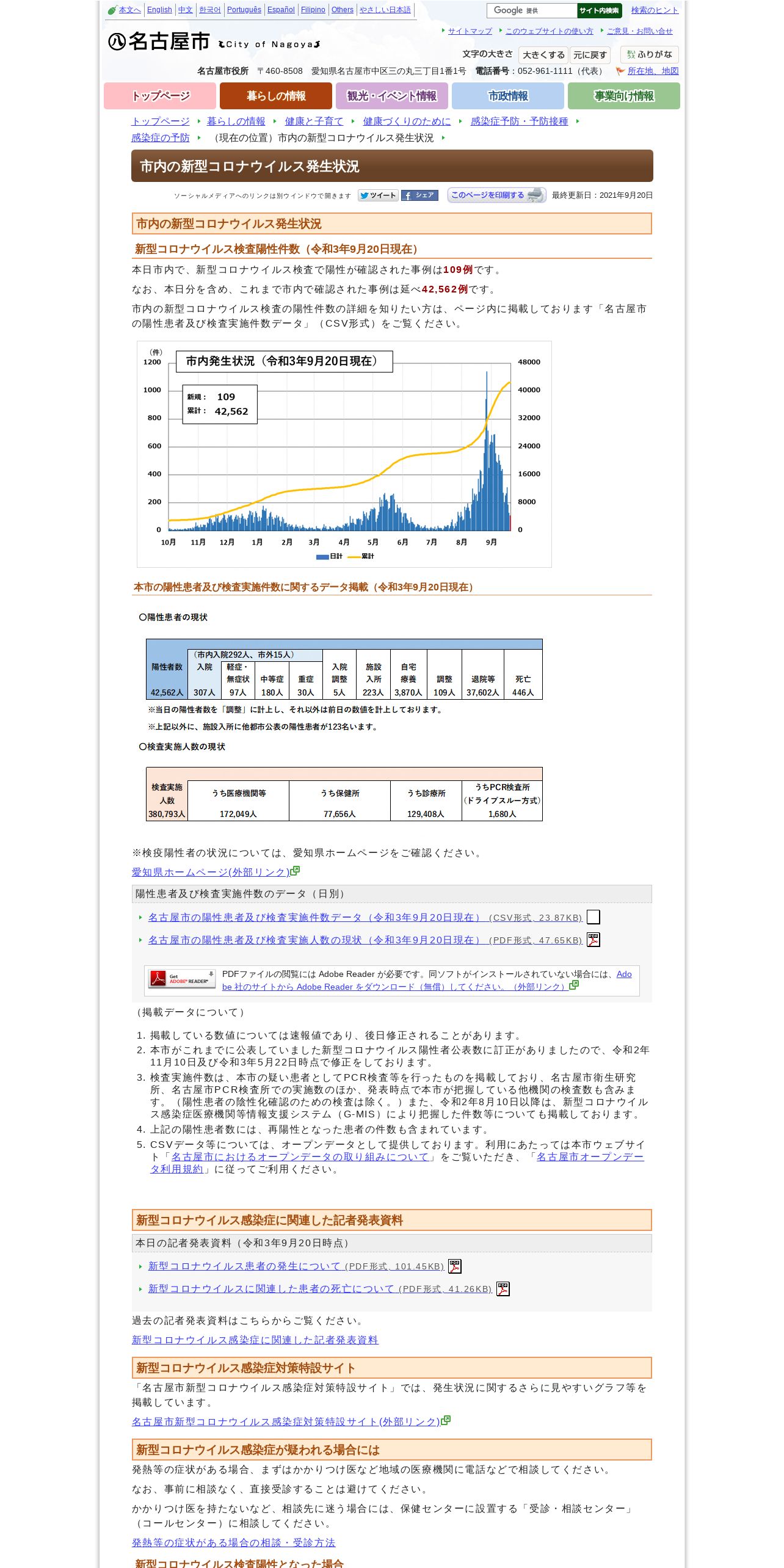The width and height of the screenshot is (784, 1568).
Task: Click the leaf icon beside 本文へ
Action: coord(112,10)
